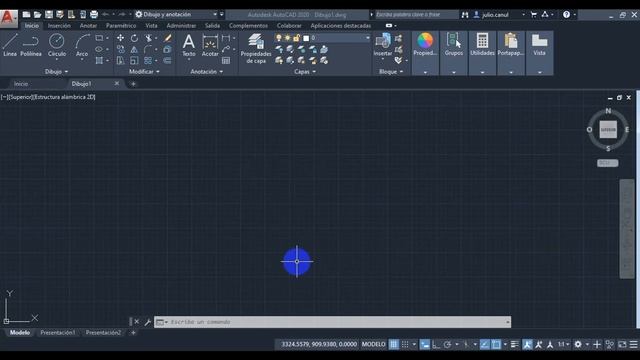Expand the Capas panel
The image size is (640, 360).
pos(304,71)
